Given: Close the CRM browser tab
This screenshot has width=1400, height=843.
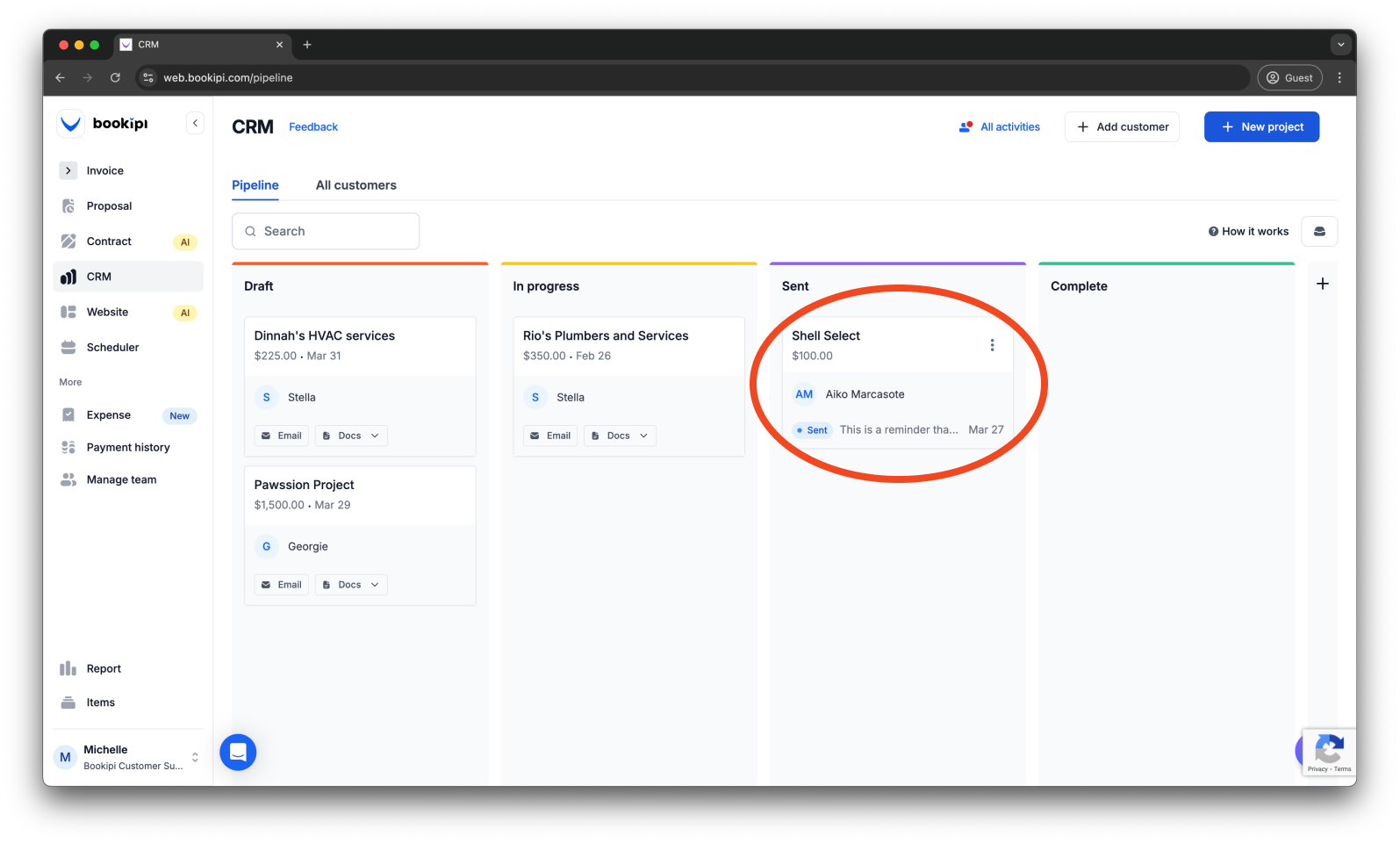Looking at the screenshot, I should (x=279, y=45).
